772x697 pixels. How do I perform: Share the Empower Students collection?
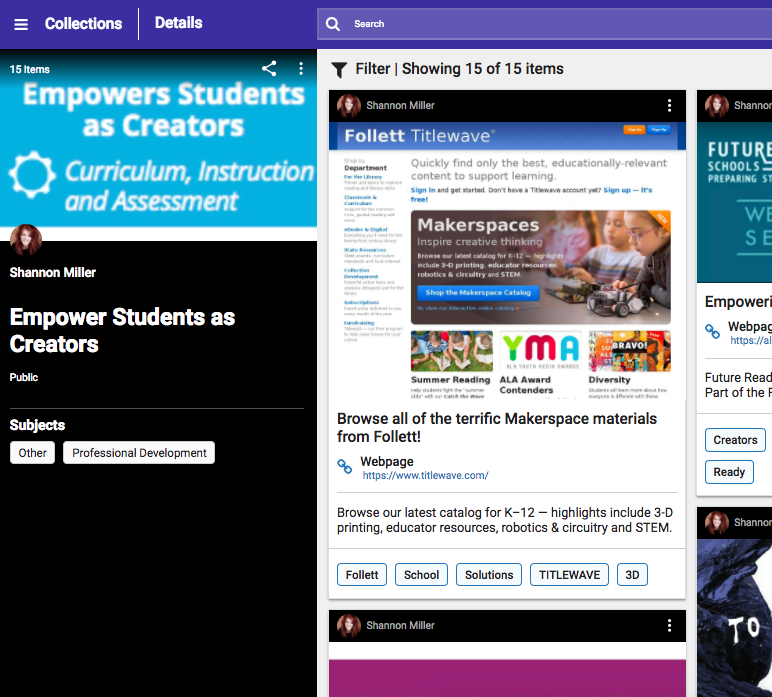point(269,68)
